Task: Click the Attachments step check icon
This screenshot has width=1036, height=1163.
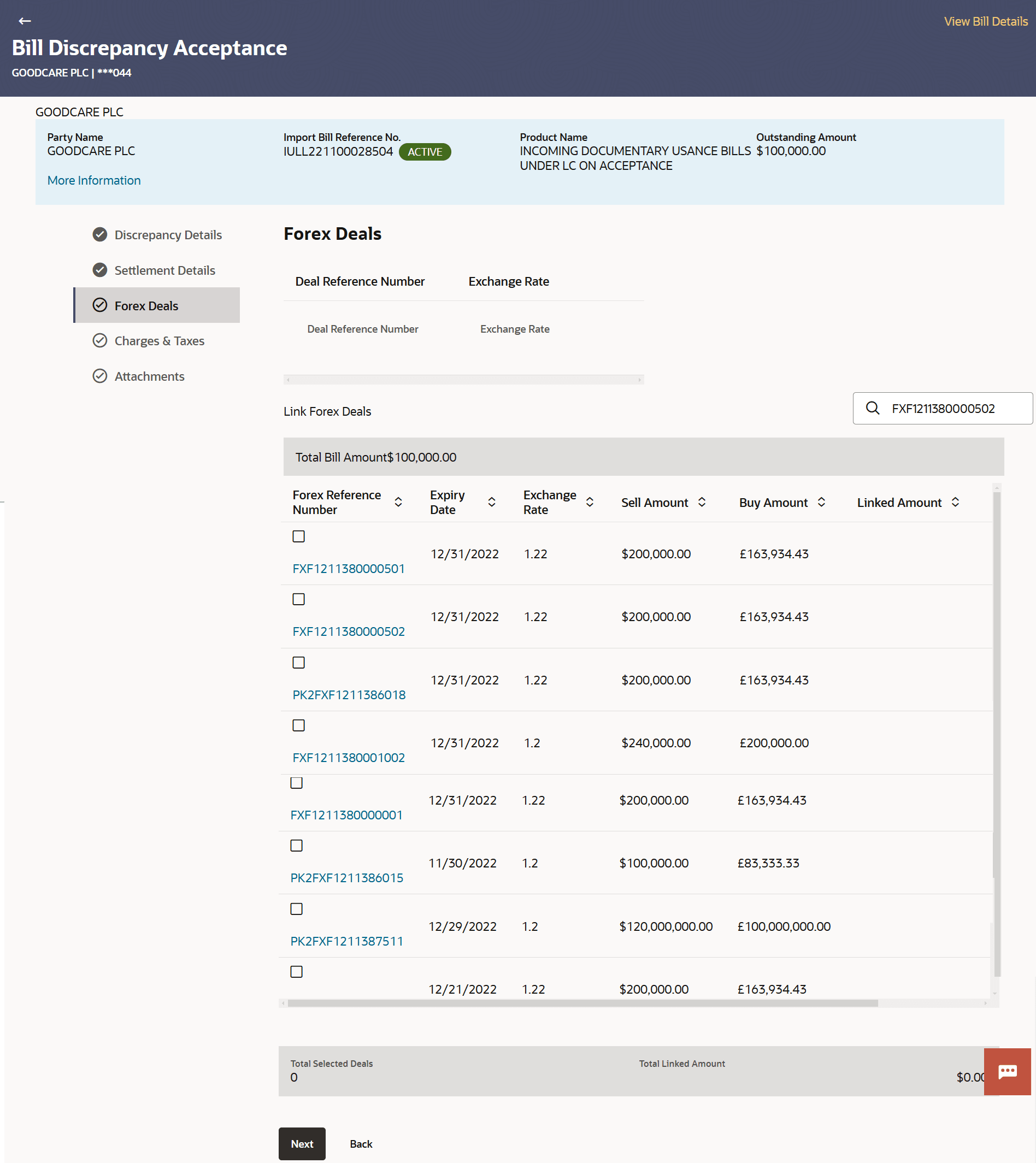Action: (99, 376)
